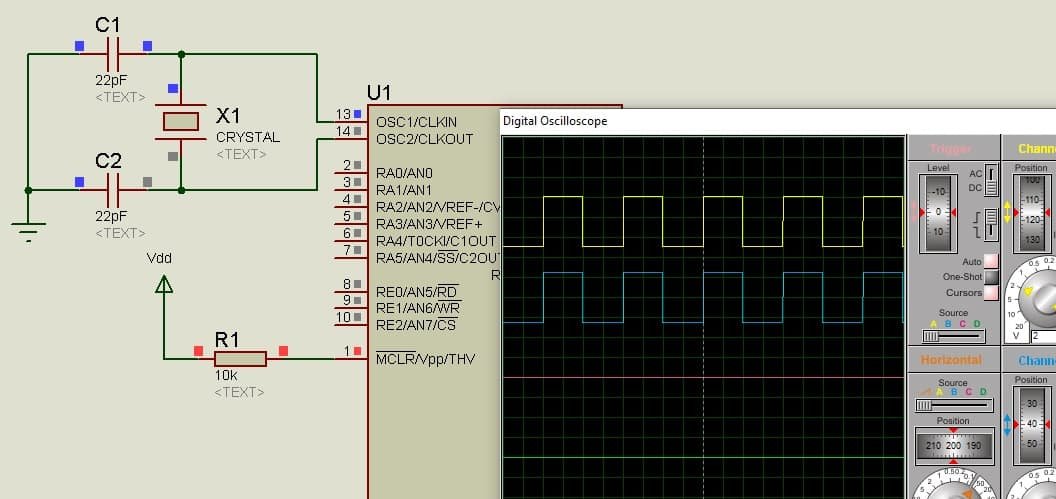Image resolution: width=1056 pixels, height=499 pixels.
Task: Click the blue channel up-down arrow icon
Action: pyautogui.click(x=1008, y=425)
